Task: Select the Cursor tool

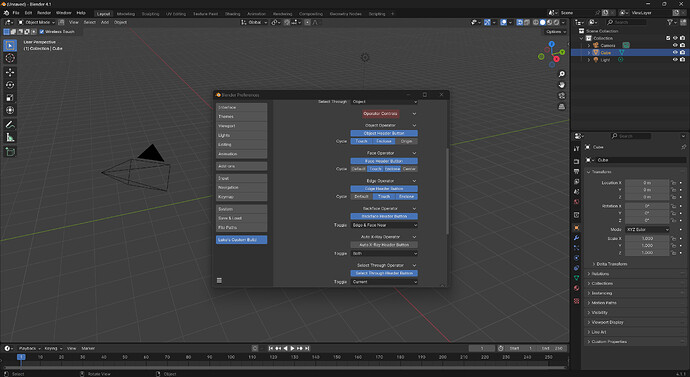Action: 10,58
